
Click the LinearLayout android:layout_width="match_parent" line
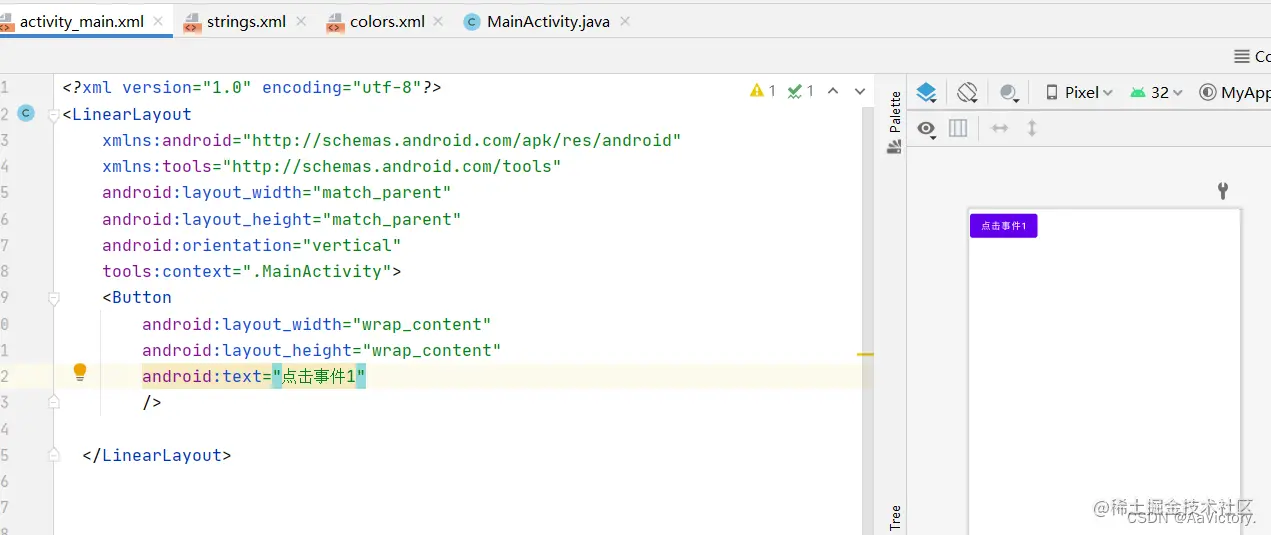[276, 192]
